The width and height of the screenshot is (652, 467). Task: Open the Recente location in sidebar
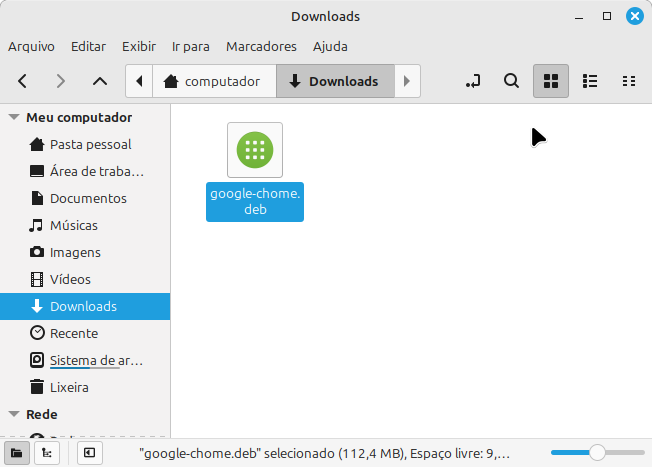(73, 333)
